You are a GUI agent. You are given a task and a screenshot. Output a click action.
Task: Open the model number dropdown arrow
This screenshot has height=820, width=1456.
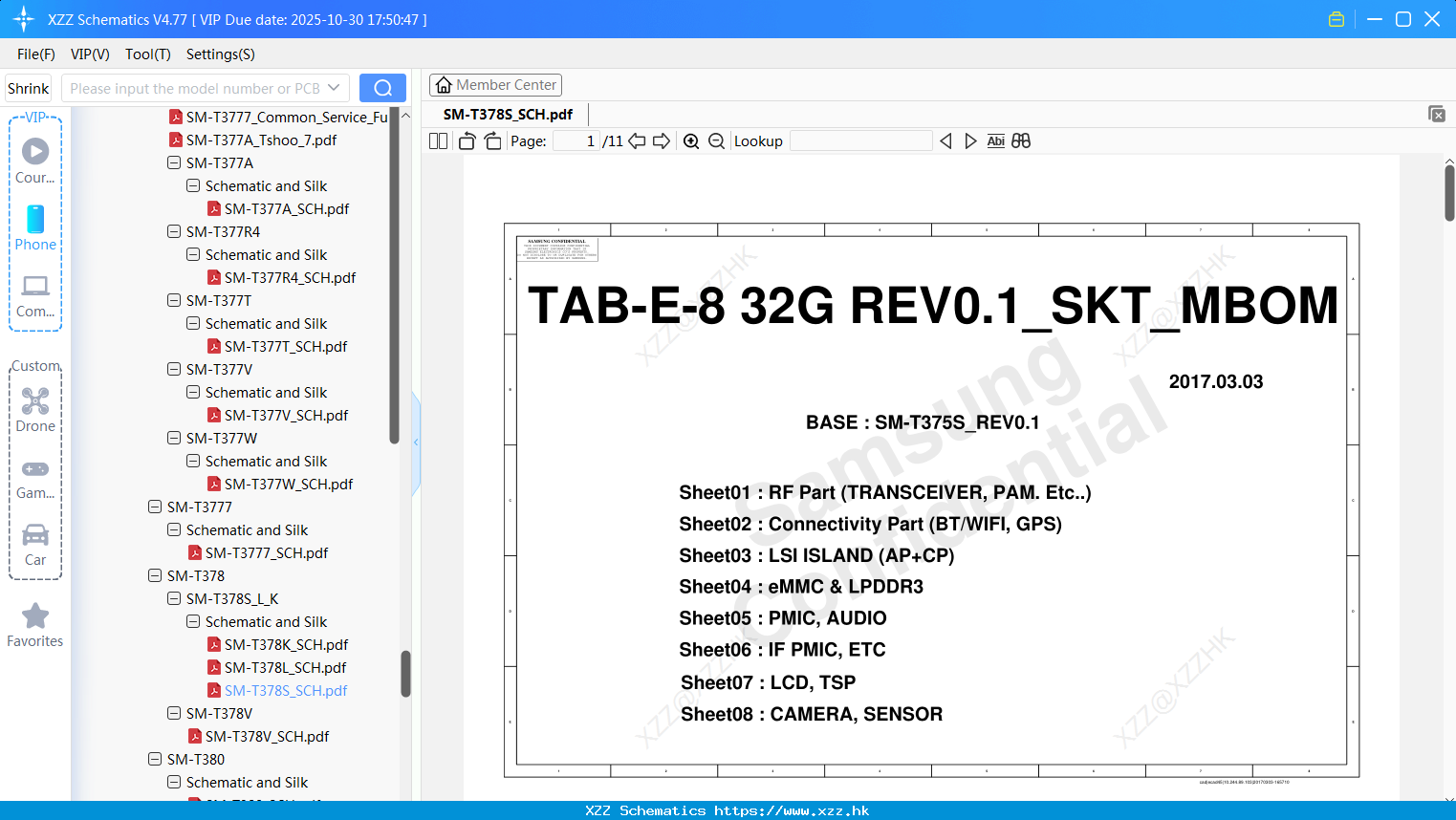334,88
